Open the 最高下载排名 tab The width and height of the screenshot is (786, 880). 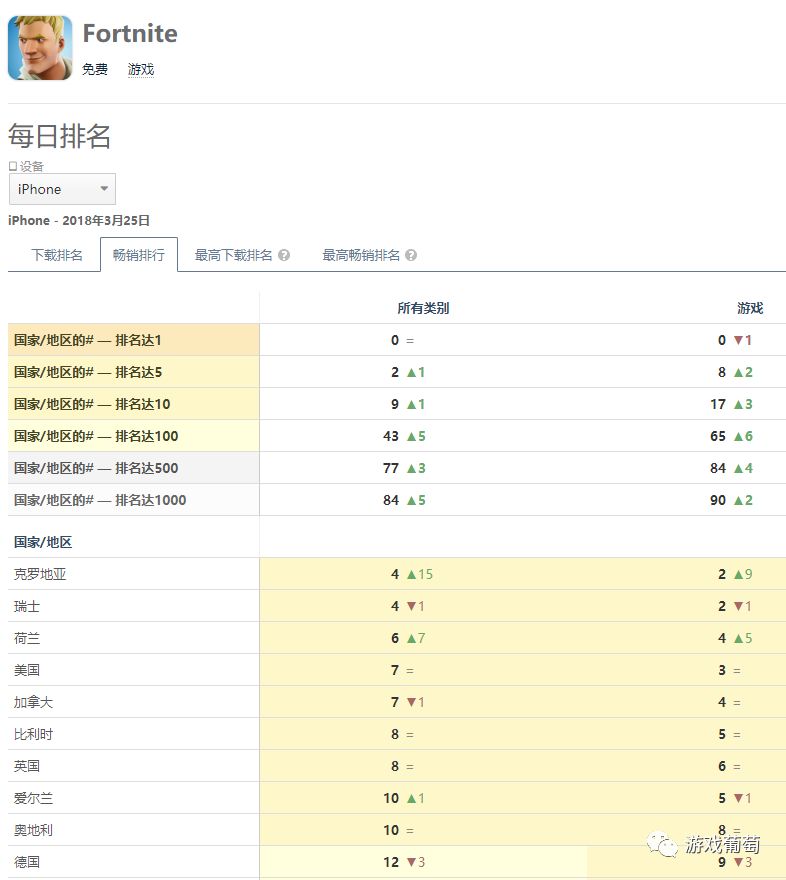tap(233, 255)
